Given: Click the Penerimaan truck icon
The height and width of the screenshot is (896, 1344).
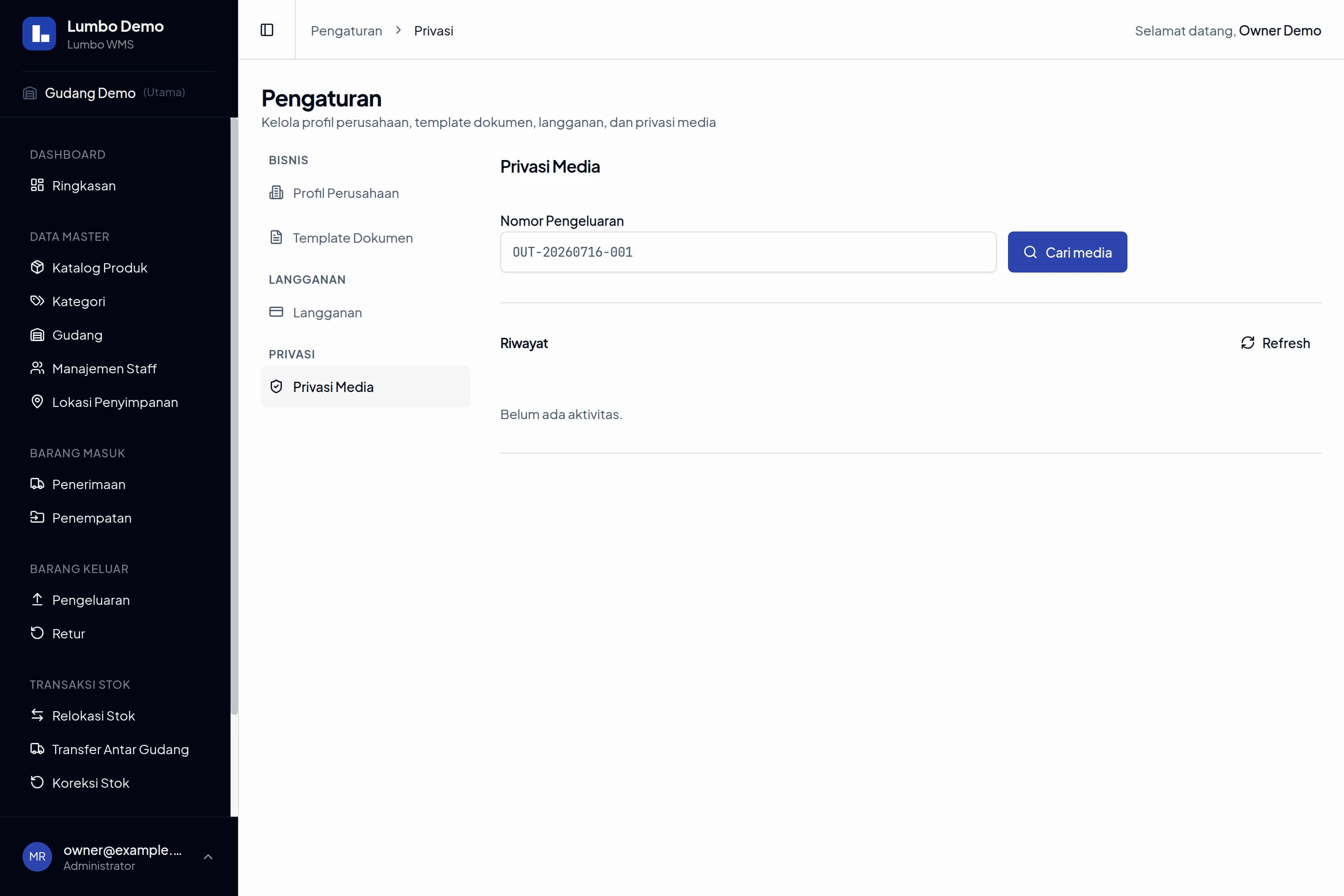Looking at the screenshot, I should 37,484.
